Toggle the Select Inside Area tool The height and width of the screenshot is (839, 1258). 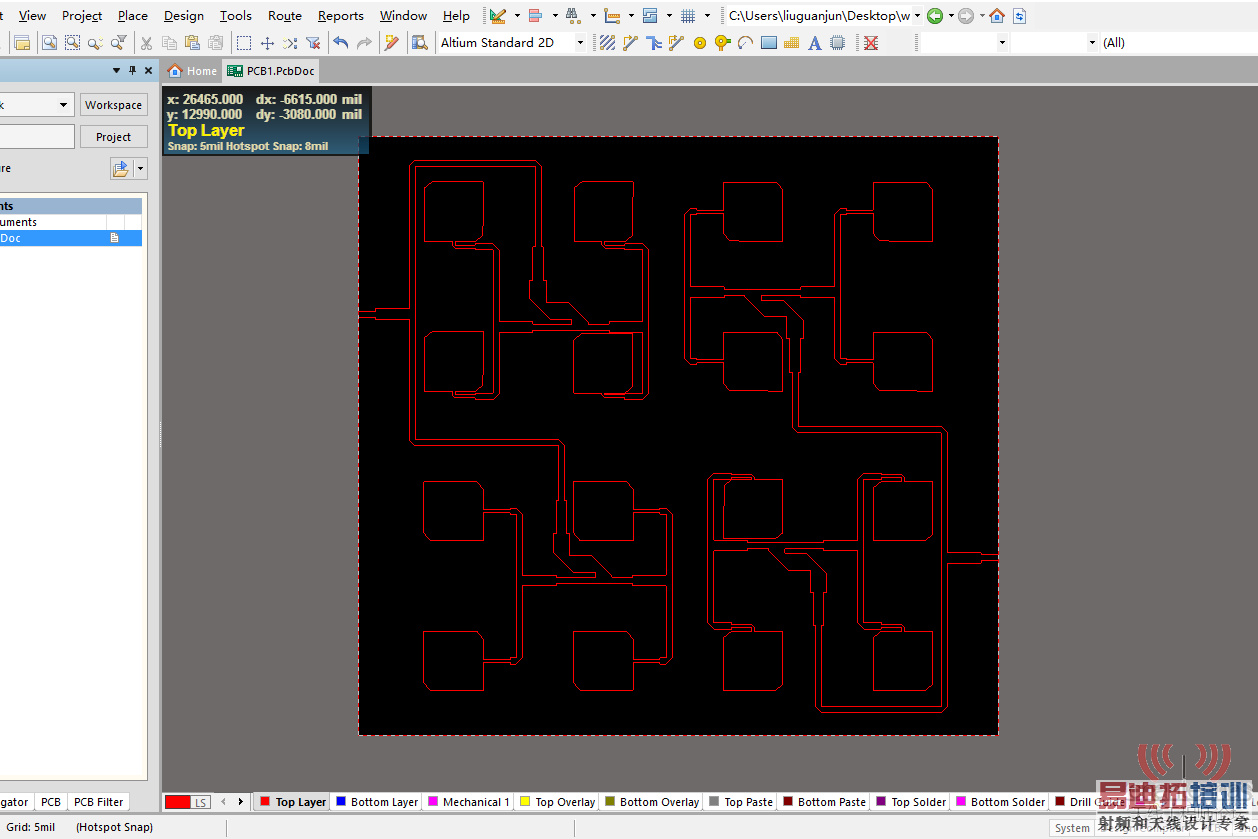point(244,43)
